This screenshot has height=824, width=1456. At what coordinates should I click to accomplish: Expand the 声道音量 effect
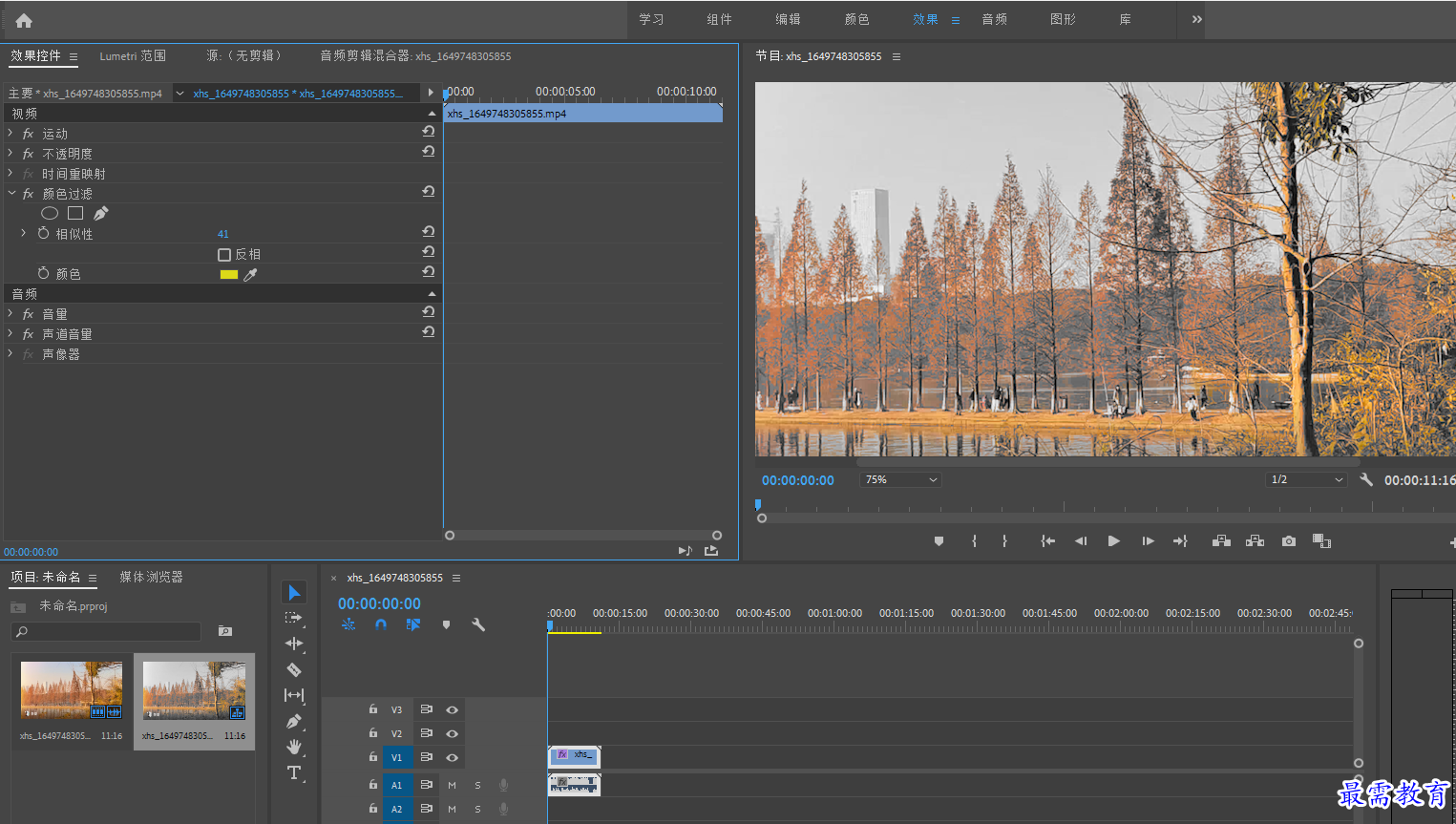pyautogui.click(x=11, y=333)
